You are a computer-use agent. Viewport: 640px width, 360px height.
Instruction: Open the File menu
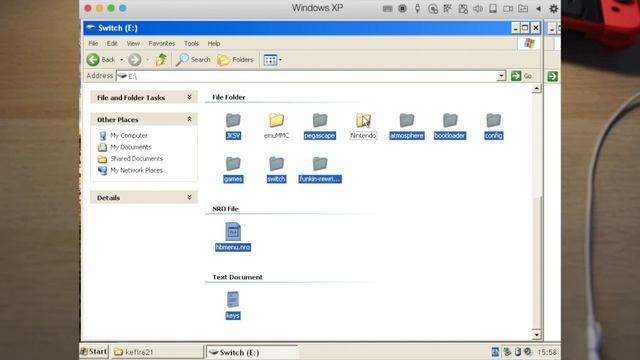[x=93, y=43]
